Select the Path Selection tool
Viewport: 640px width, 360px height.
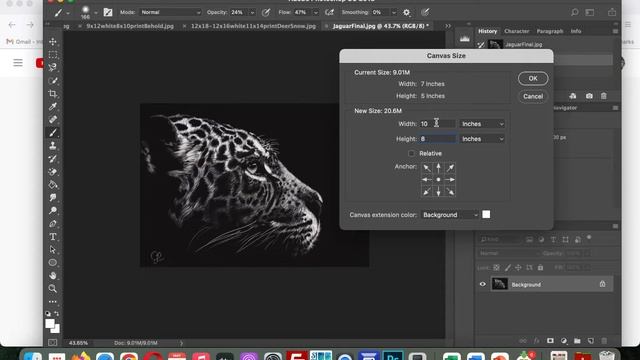(x=53, y=249)
